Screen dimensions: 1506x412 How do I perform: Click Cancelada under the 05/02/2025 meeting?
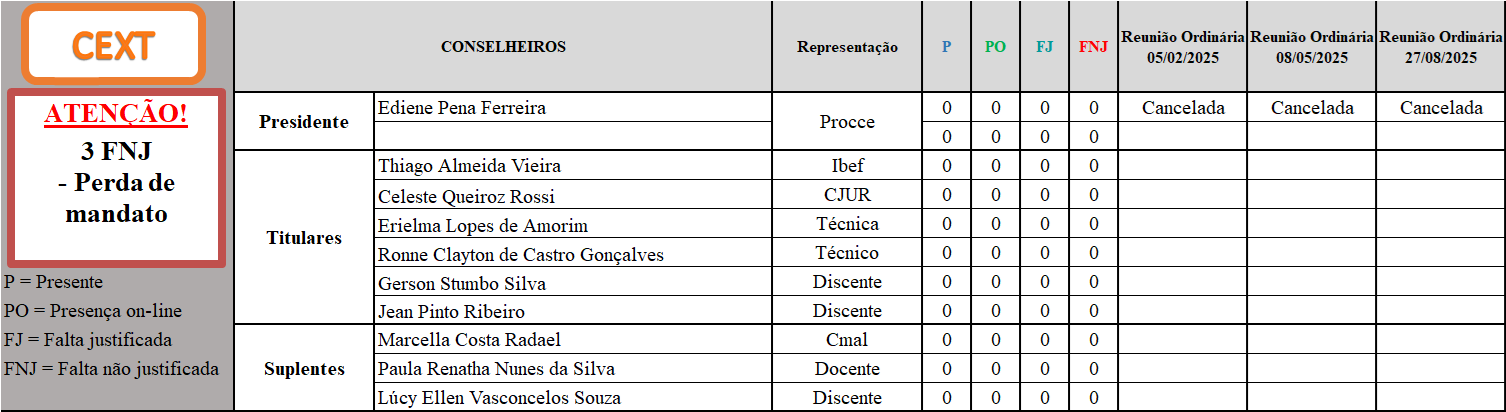pos(1182,108)
